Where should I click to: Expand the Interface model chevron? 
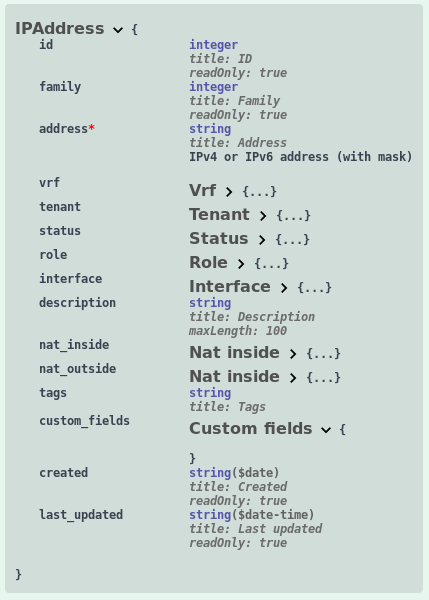284,288
